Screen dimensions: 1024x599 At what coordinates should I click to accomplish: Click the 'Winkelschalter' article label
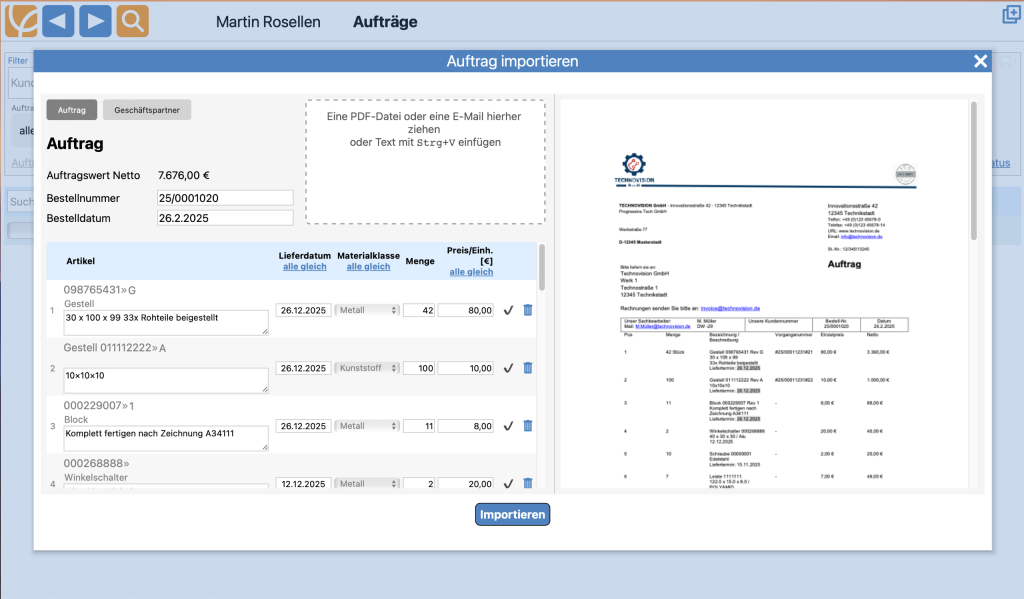click(96, 478)
